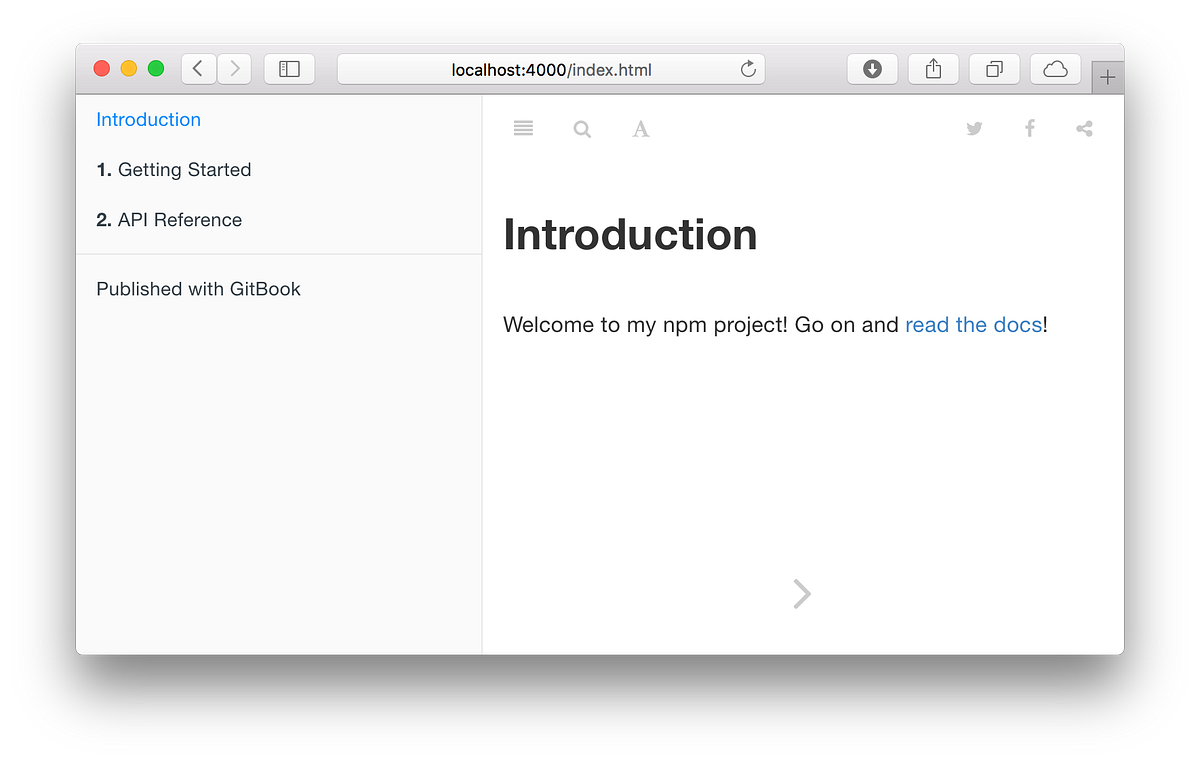Click the Published with GitBook link
1200x763 pixels.
[198, 289]
